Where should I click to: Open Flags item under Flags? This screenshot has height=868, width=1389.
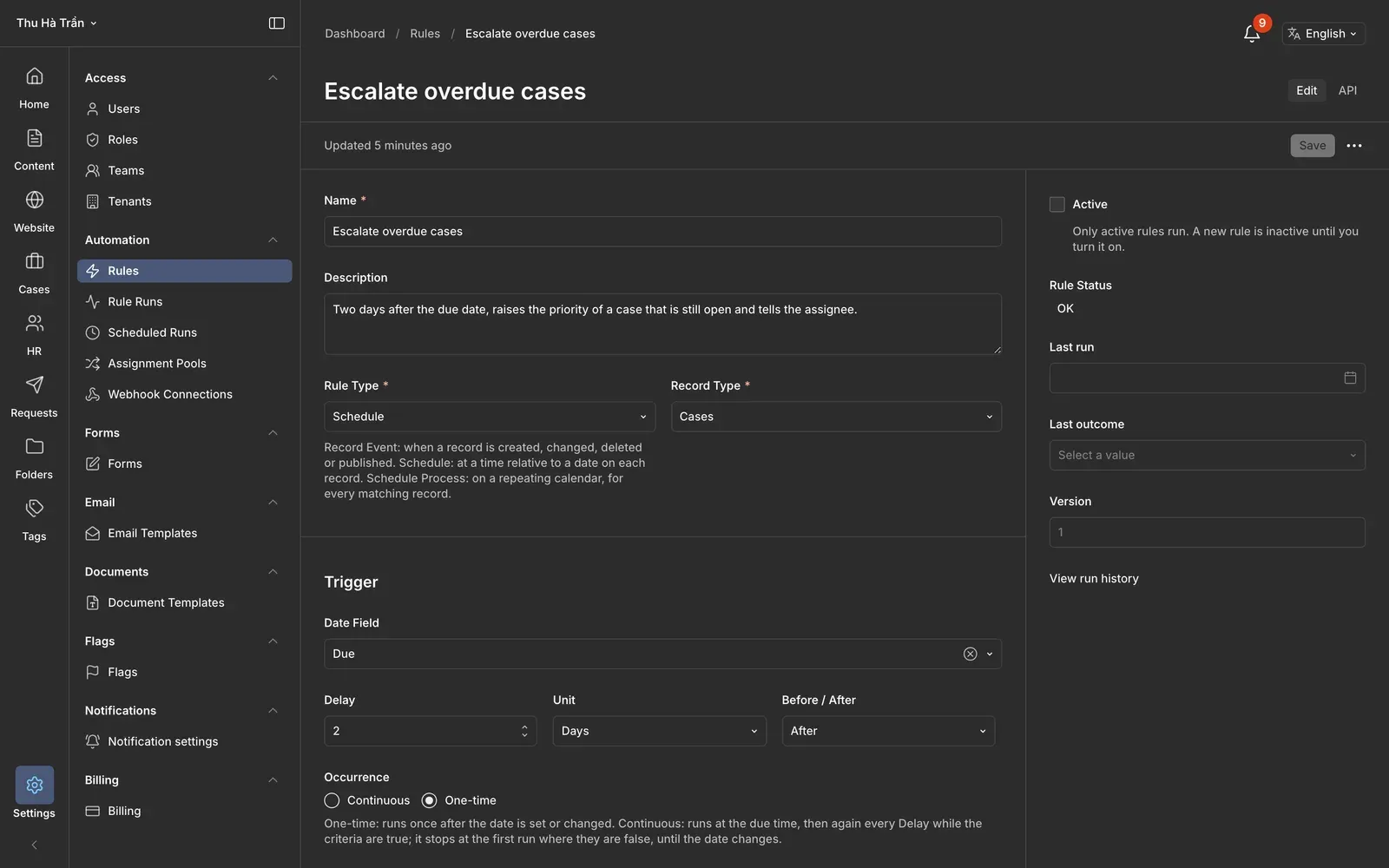tap(184, 672)
